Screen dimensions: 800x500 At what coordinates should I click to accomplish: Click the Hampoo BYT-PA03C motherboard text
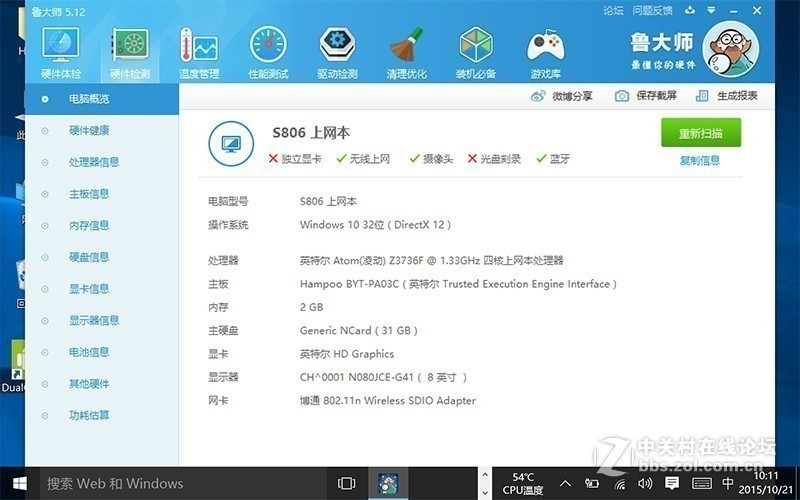tap(458, 284)
